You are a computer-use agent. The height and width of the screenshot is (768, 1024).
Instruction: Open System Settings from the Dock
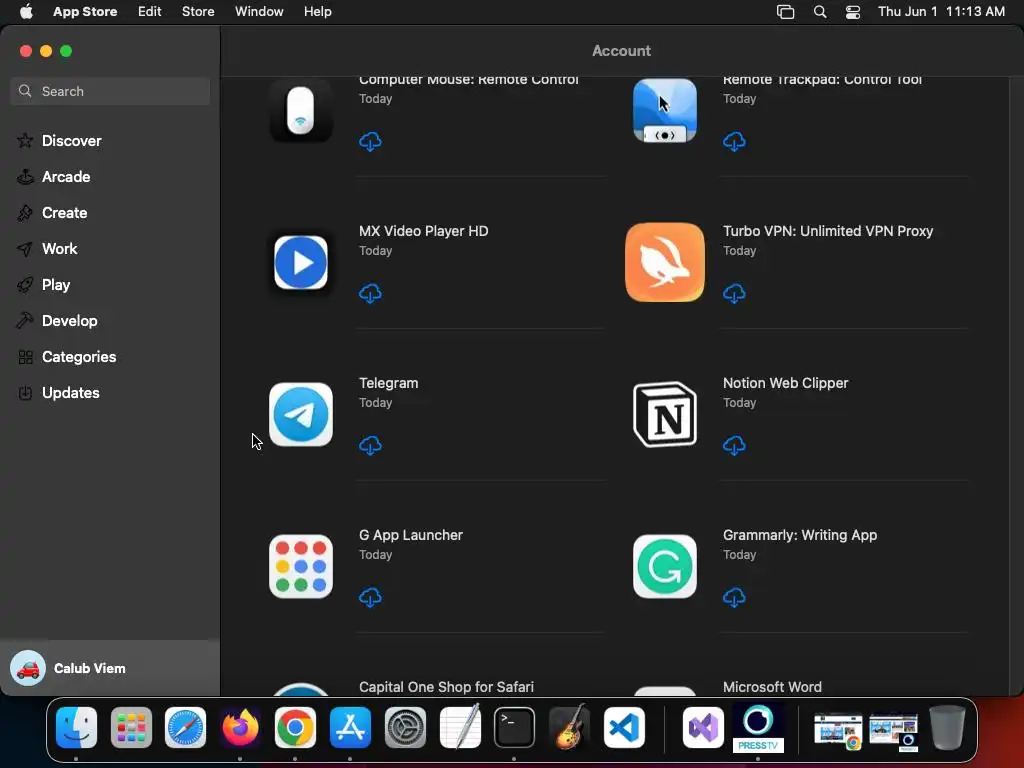[x=405, y=728]
